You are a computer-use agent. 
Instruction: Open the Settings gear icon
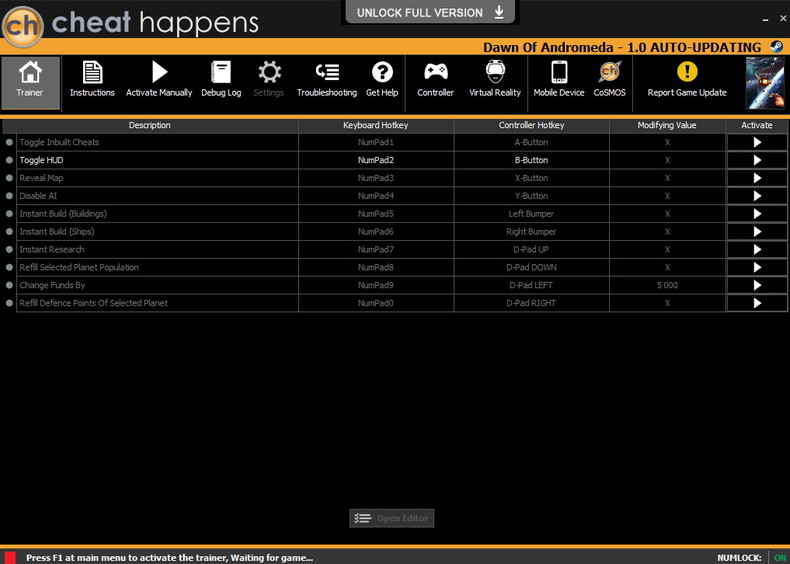click(x=269, y=72)
